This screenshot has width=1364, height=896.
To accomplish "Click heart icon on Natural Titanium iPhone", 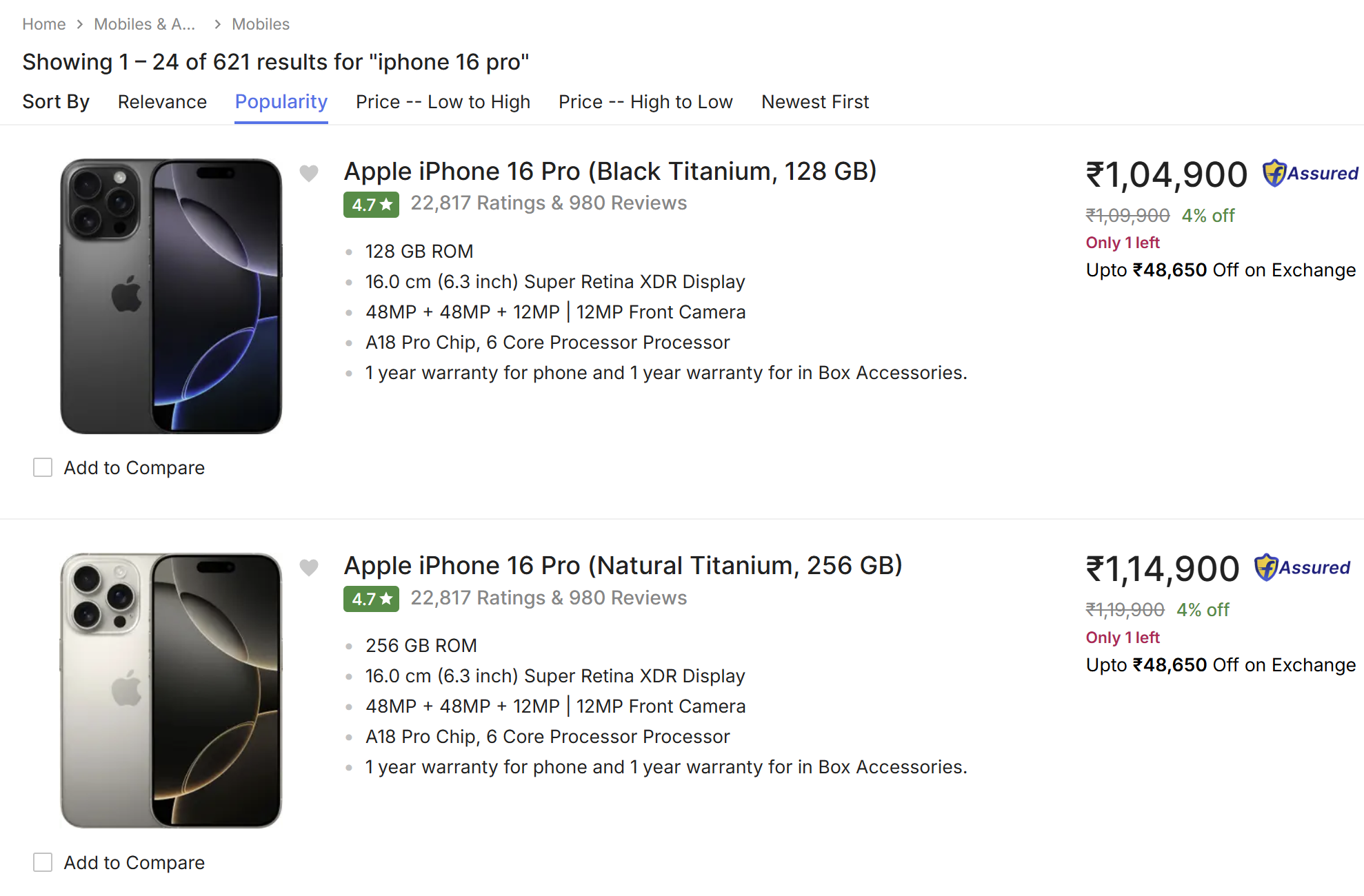I will point(308,567).
